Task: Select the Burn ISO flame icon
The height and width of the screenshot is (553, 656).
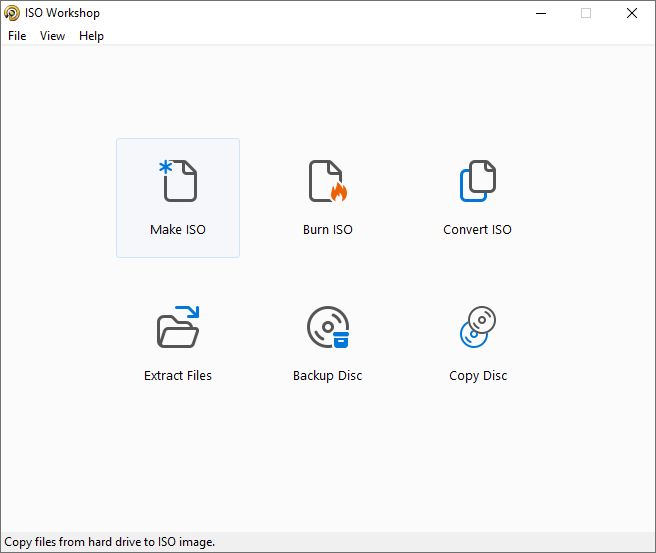Action: (x=328, y=181)
